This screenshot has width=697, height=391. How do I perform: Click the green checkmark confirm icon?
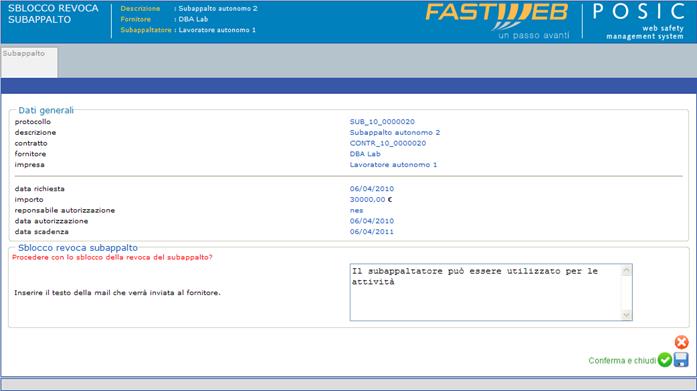(665, 360)
